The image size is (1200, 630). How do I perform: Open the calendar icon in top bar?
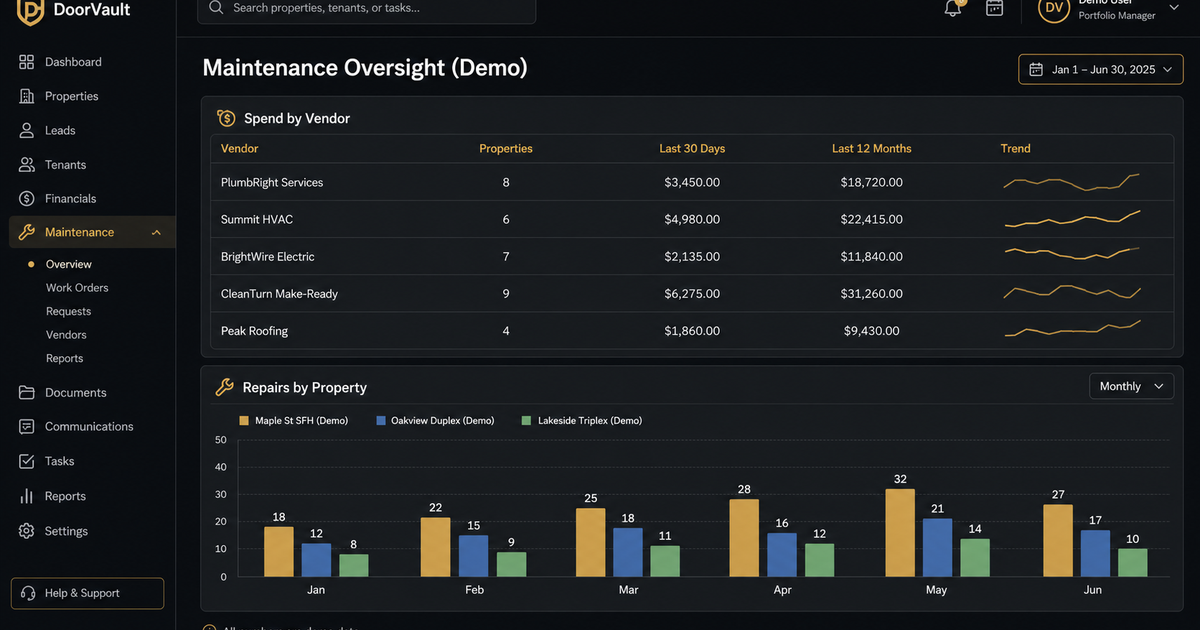(x=994, y=8)
